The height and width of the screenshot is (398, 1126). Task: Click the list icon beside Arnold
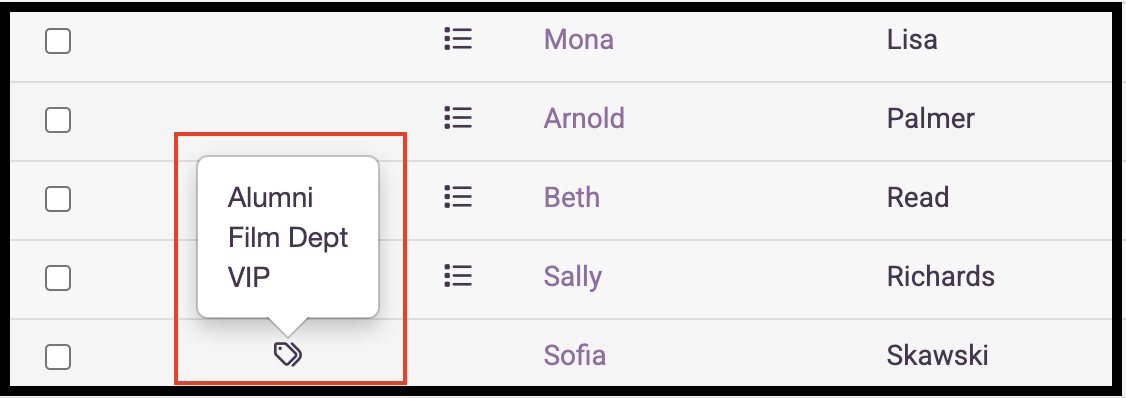pos(457,118)
